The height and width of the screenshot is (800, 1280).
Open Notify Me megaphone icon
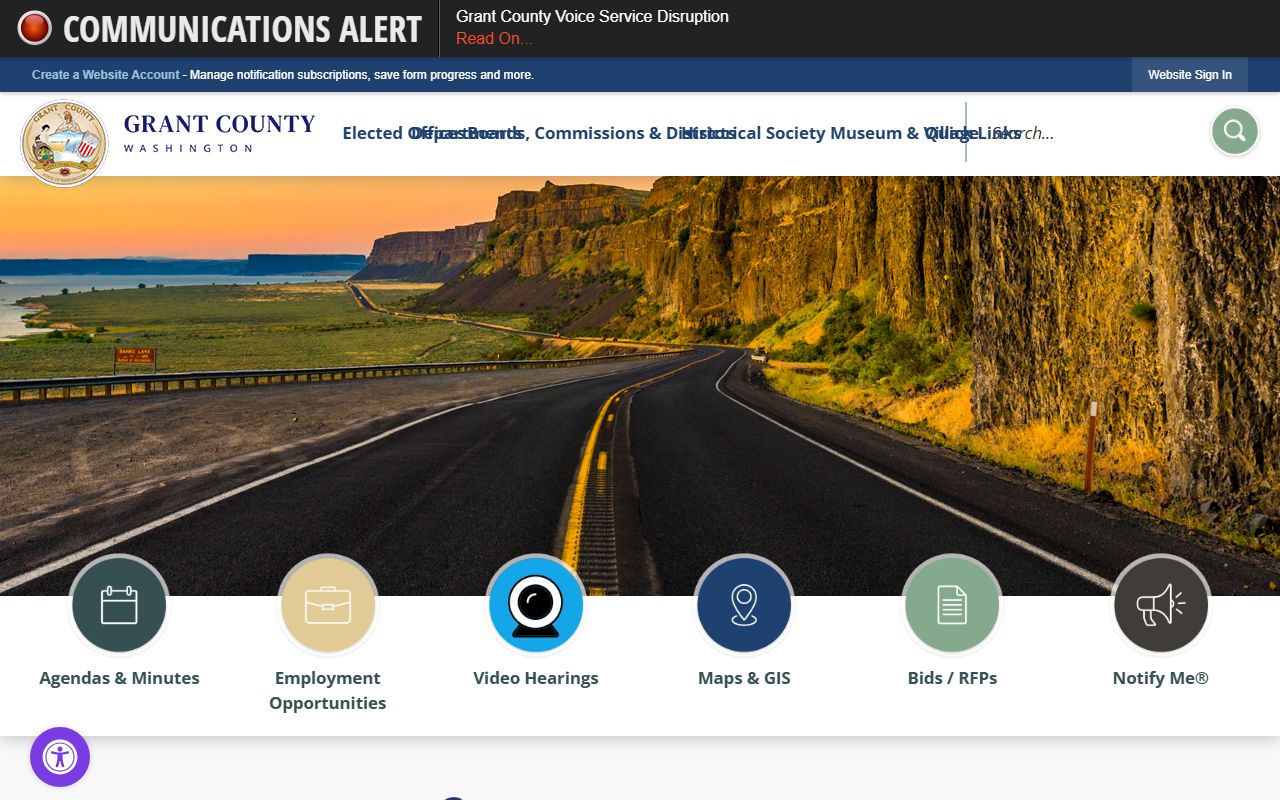click(x=1161, y=605)
